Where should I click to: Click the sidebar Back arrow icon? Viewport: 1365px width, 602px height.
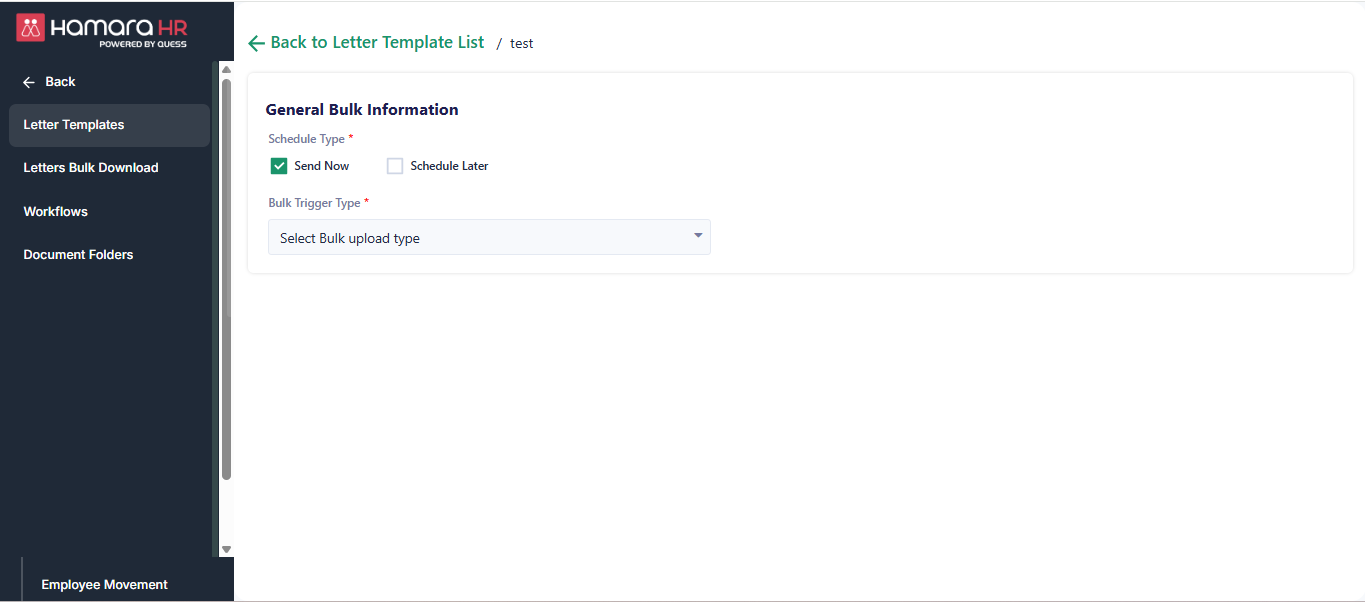pyautogui.click(x=29, y=82)
